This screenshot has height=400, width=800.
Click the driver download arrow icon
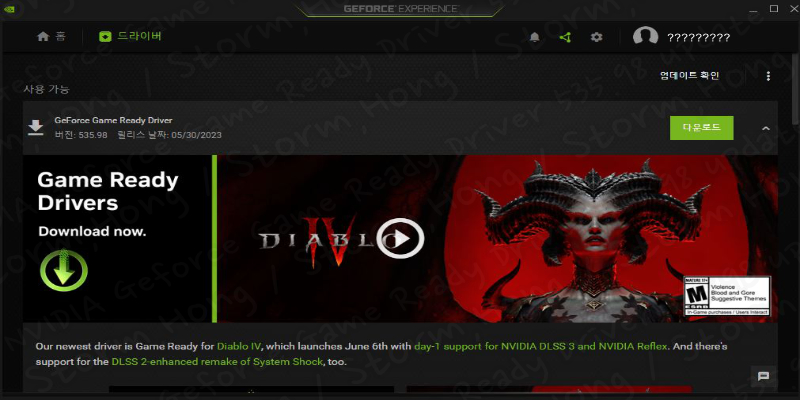(x=35, y=128)
